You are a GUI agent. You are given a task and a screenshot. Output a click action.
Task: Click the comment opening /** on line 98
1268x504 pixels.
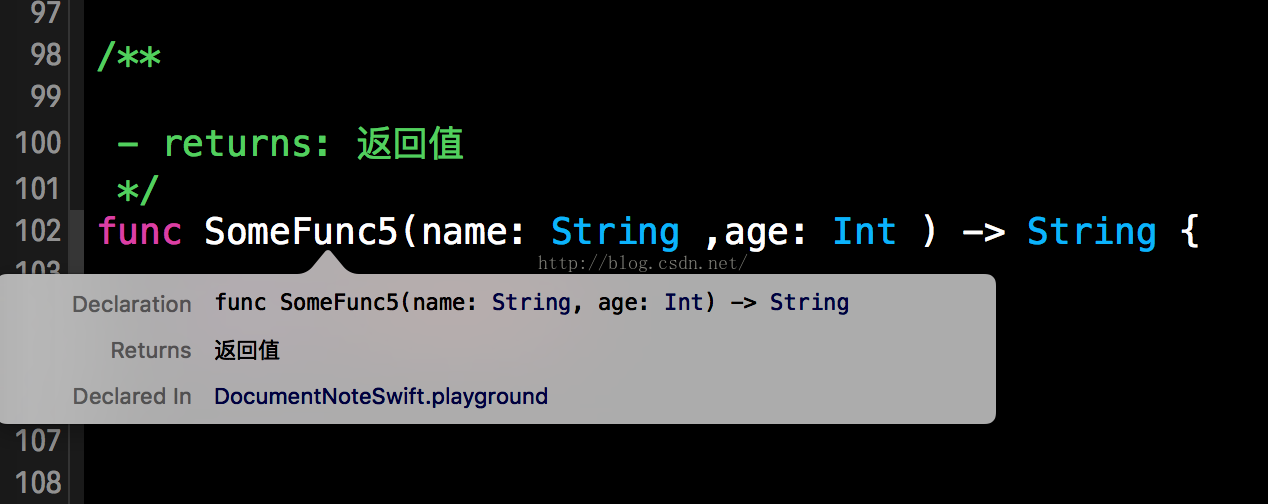[x=129, y=56]
